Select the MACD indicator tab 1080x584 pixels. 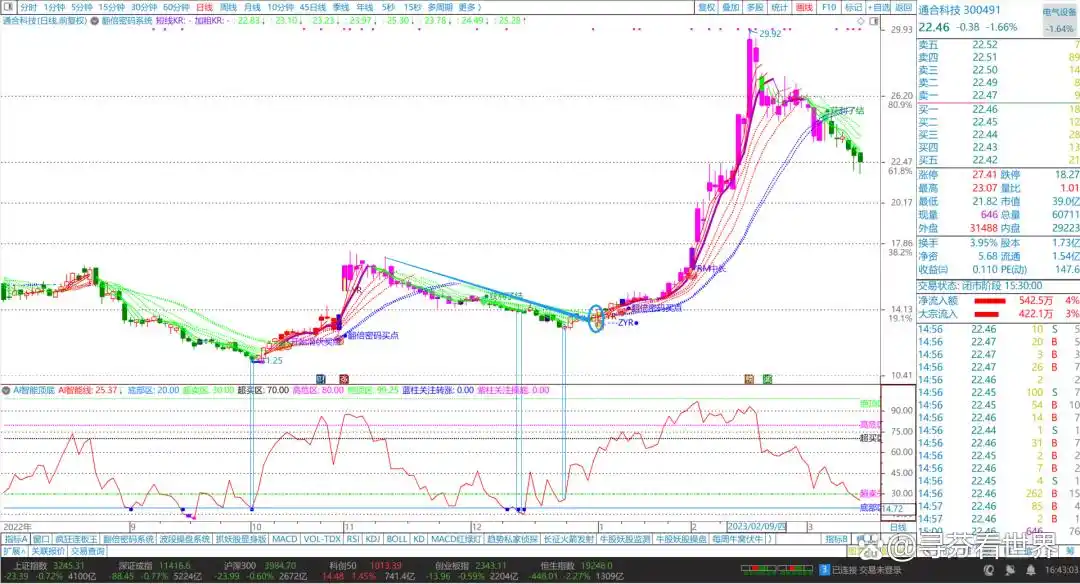pyautogui.click(x=285, y=538)
